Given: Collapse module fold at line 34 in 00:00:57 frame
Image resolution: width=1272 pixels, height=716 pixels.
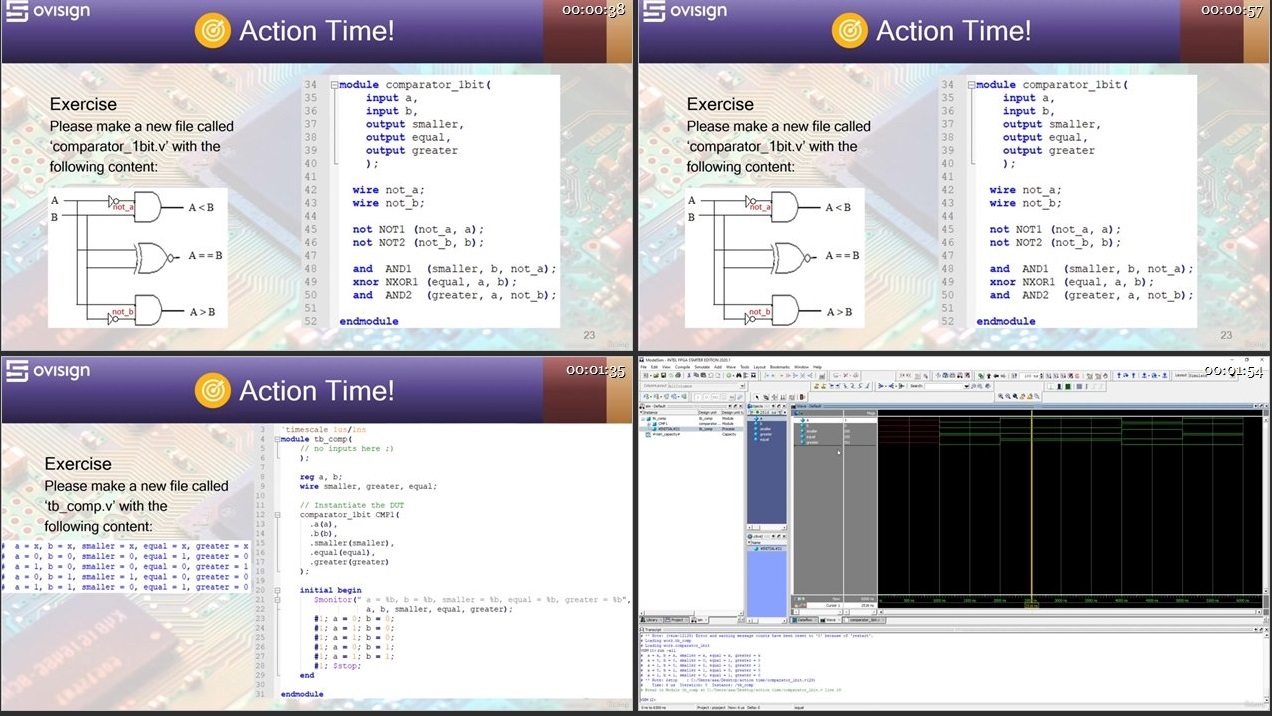Looking at the screenshot, I should point(969,85).
